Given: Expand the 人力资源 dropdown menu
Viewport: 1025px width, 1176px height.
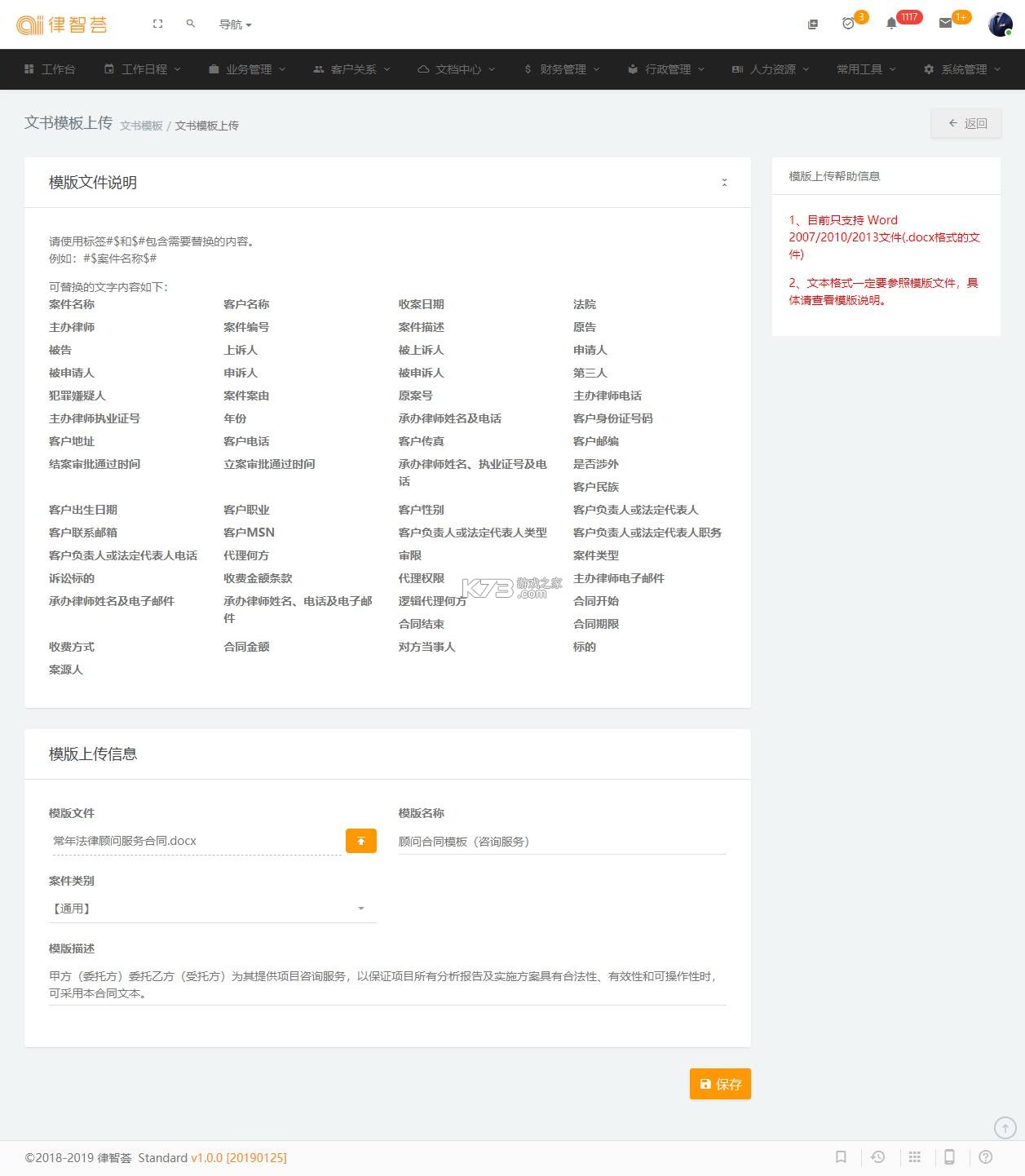Looking at the screenshot, I should point(771,69).
